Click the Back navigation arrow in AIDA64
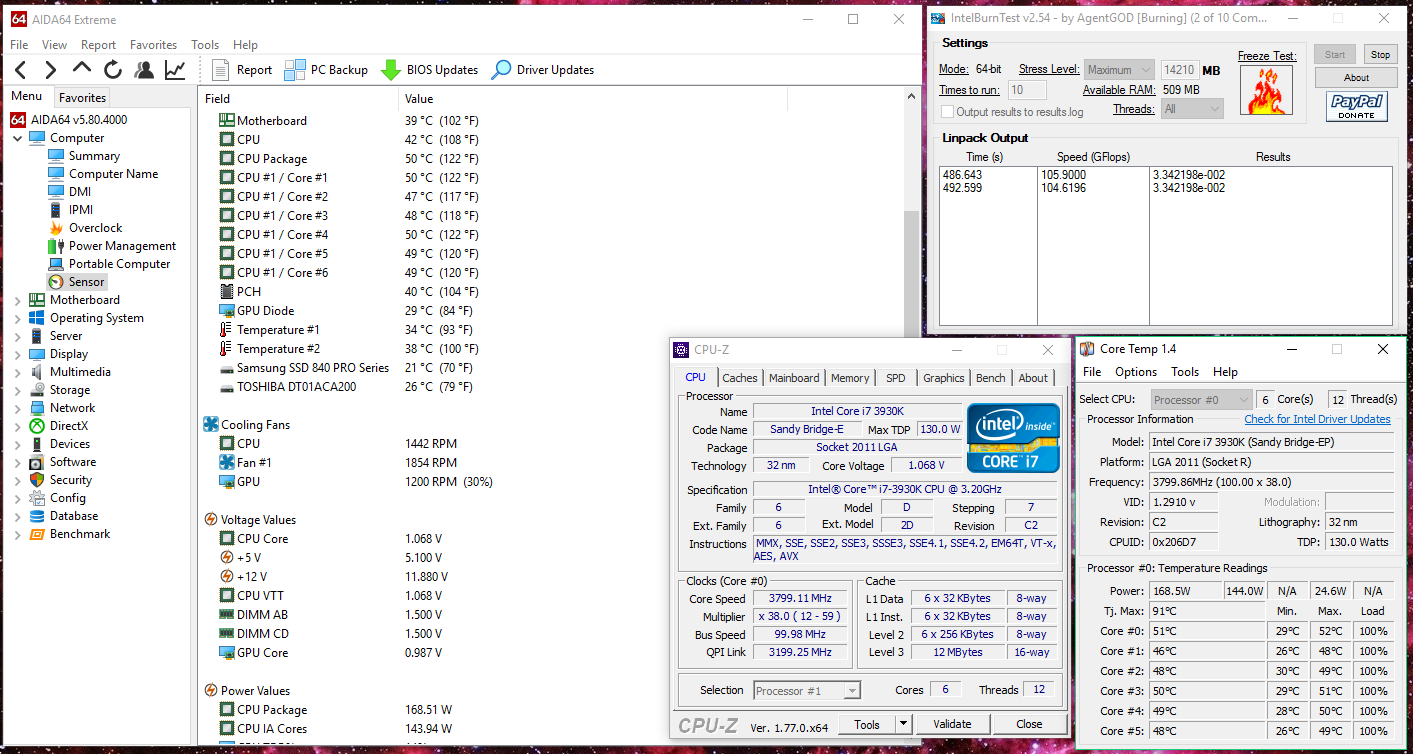The image size is (1413, 754). 21,70
